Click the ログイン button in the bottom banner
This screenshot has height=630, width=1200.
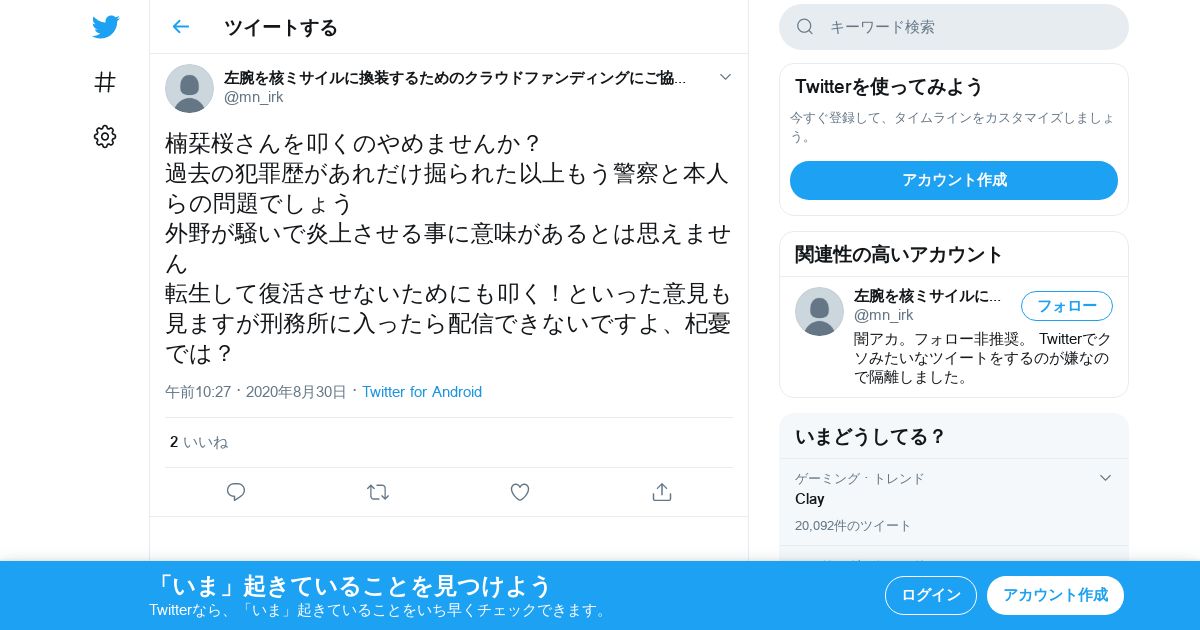click(931, 595)
